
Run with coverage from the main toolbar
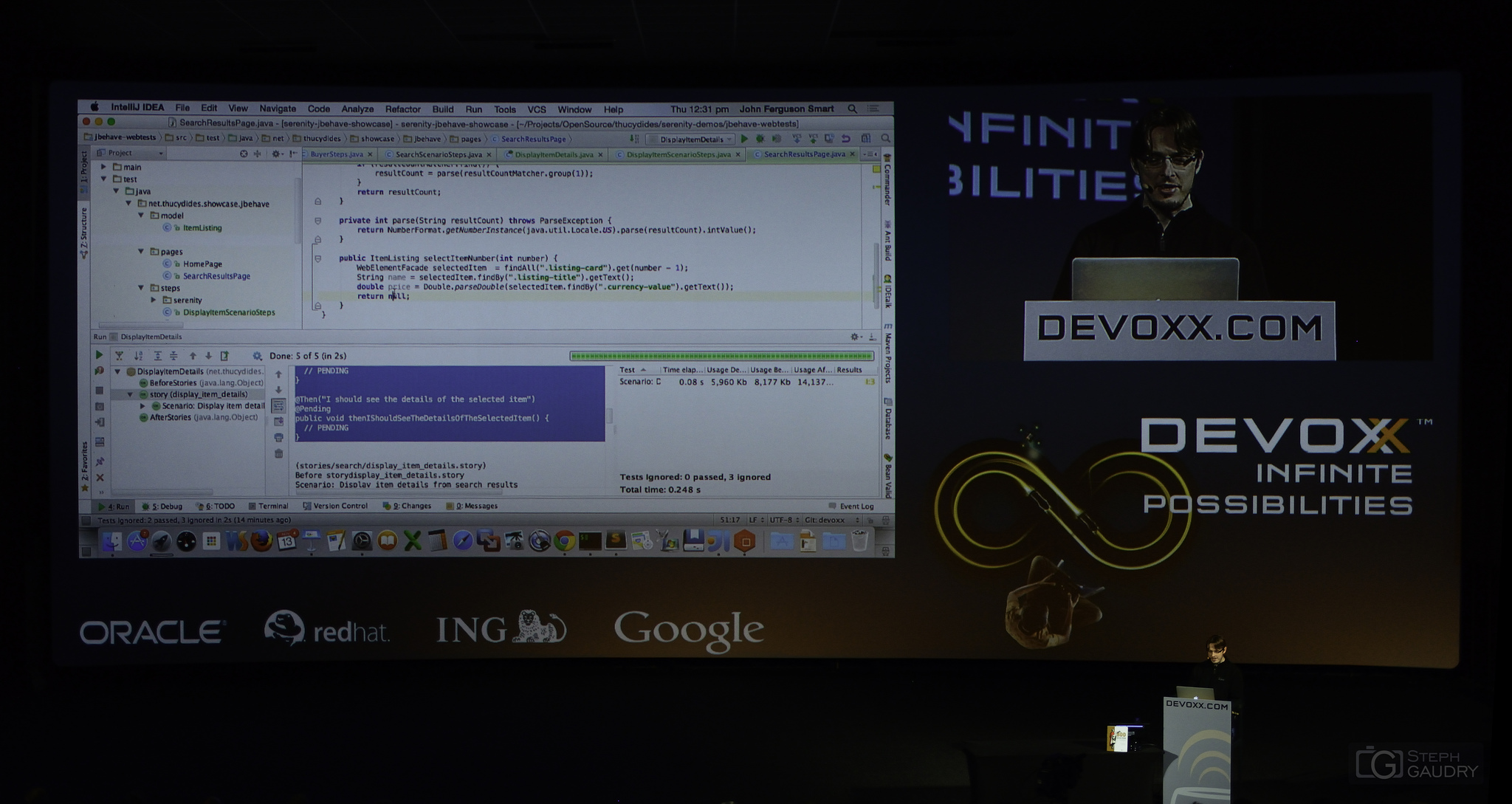click(777, 139)
